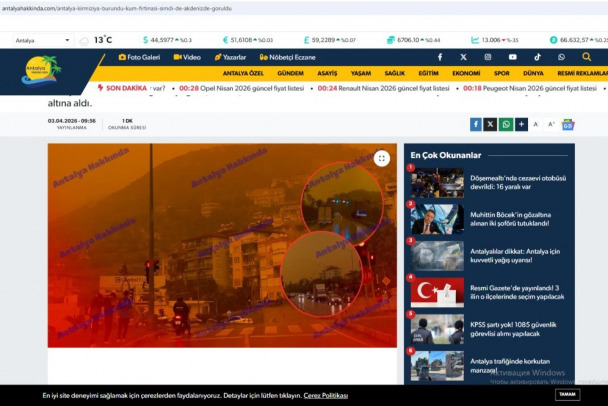Click the Google News icon
Image resolution: width=608 pixels, height=406 pixels.
point(568,124)
